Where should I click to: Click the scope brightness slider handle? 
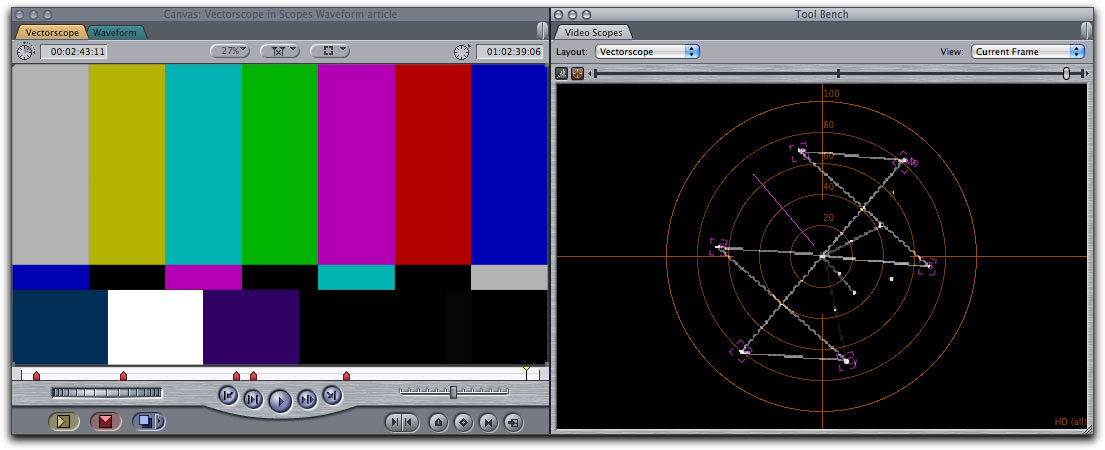[1066, 73]
